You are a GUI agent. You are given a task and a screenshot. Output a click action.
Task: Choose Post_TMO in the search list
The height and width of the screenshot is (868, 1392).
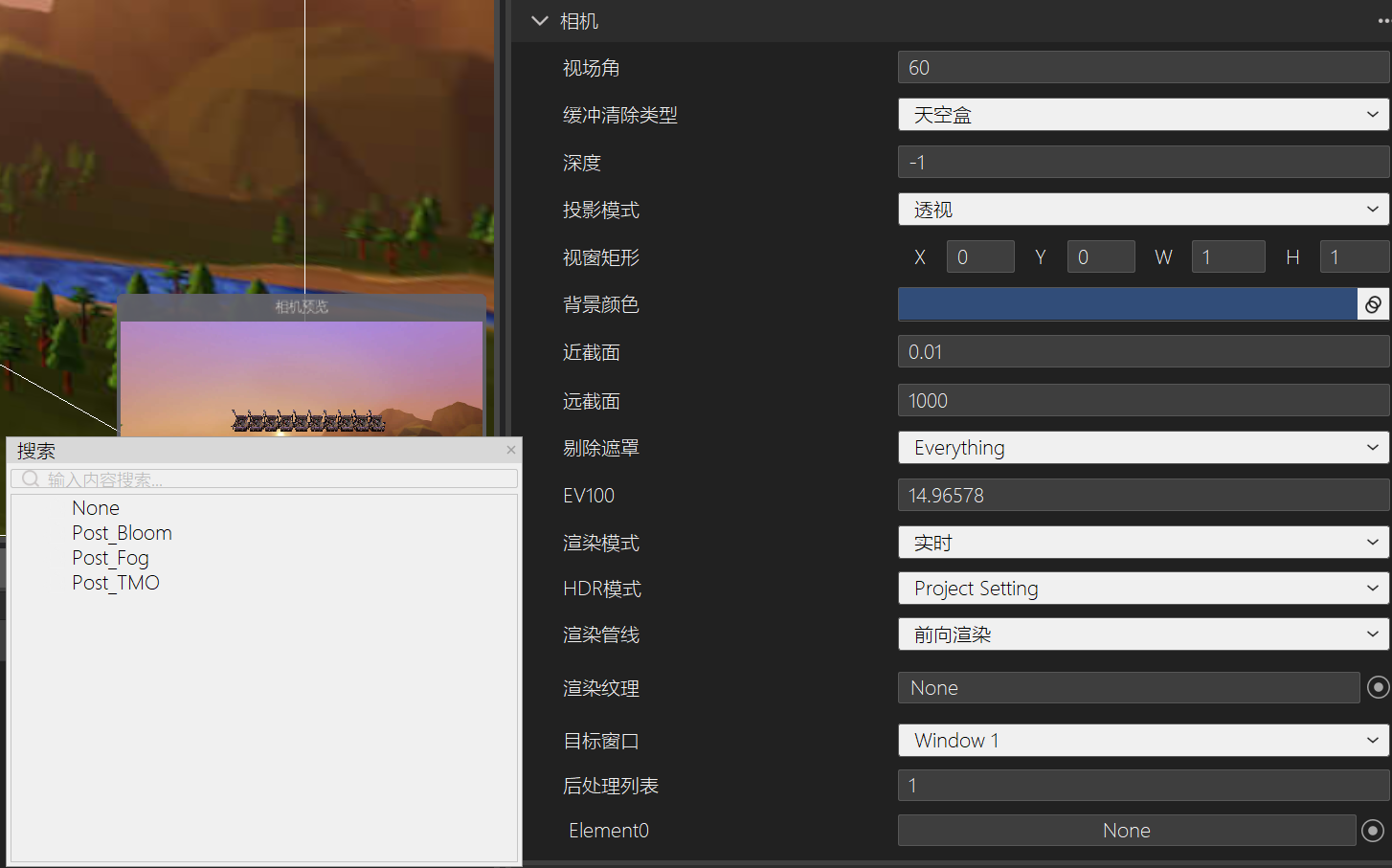click(115, 583)
